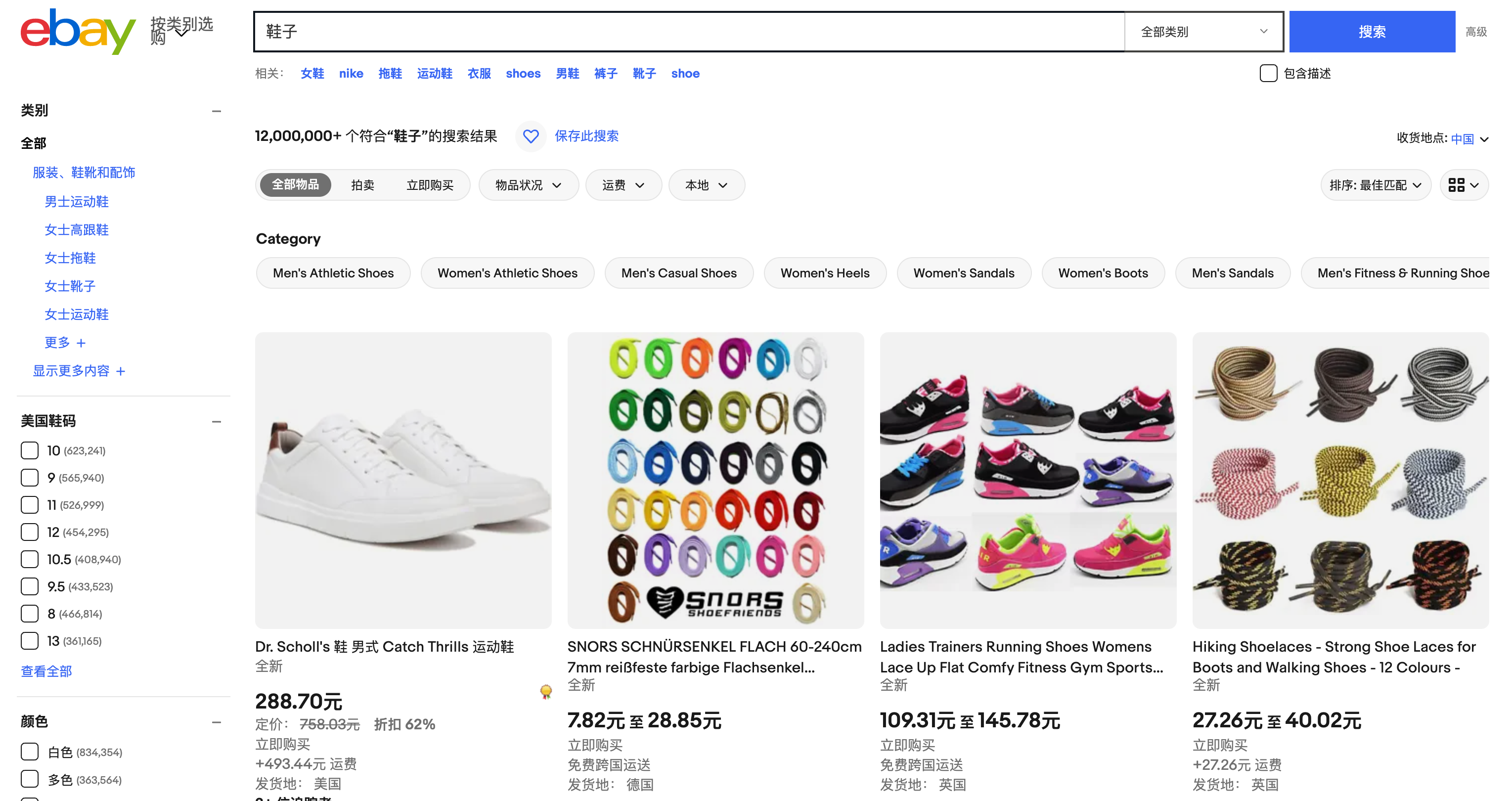The width and height of the screenshot is (1512, 801).
Task: Focus the search box containing 鞋子
Action: tap(690, 32)
